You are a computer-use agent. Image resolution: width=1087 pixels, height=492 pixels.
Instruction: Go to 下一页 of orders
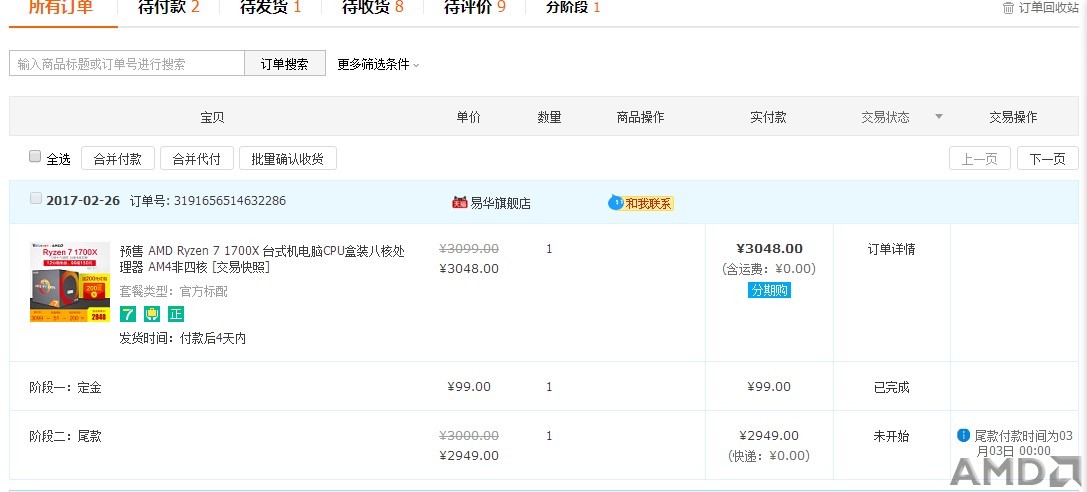coord(1047,159)
